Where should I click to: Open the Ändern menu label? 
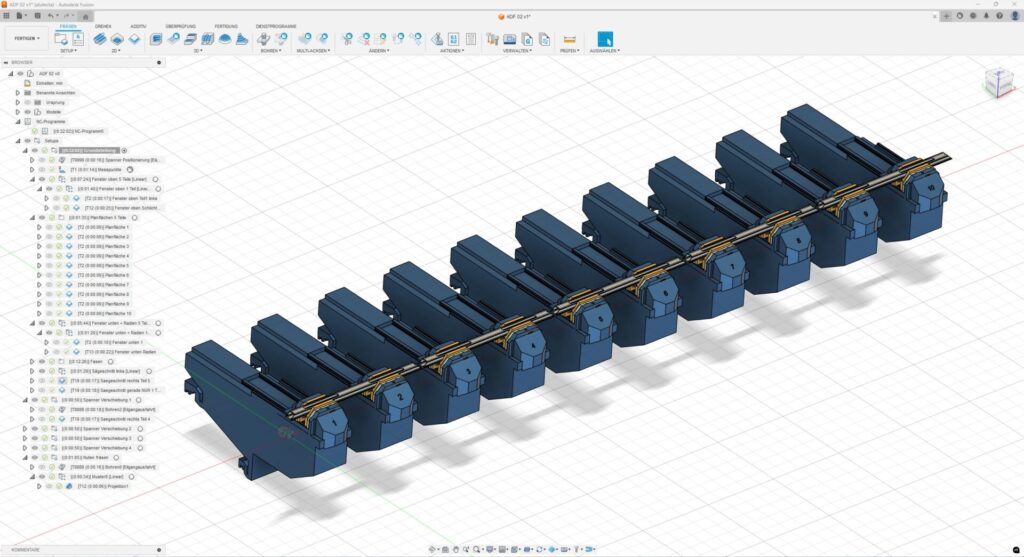click(379, 50)
